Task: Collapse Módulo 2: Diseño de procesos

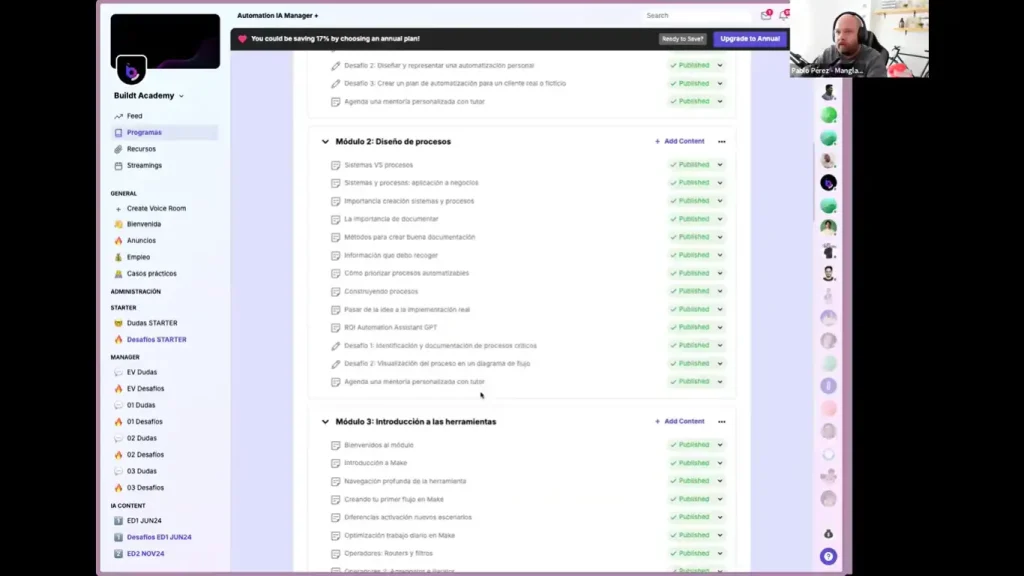Action: [324, 141]
